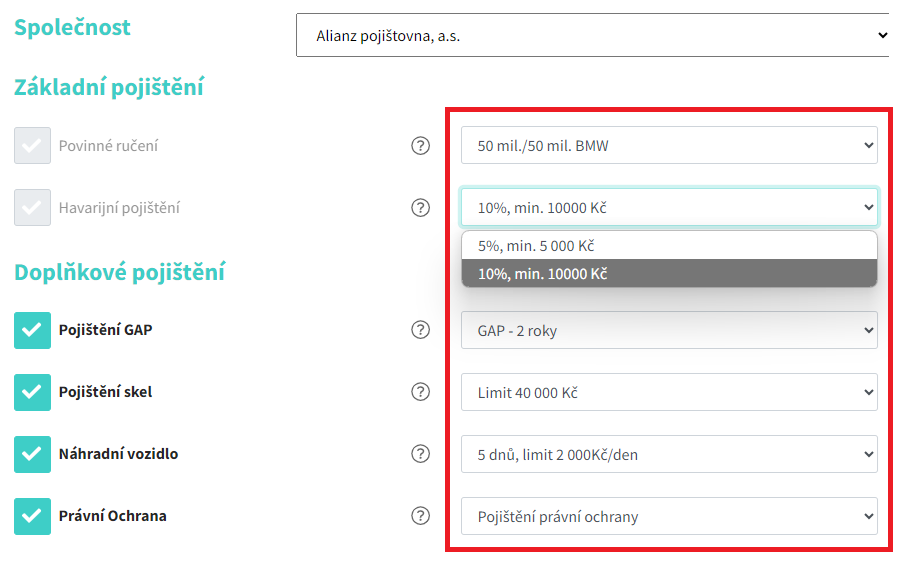Open the 5 dnů, limit 2 000Kč/den dropdown
The height and width of the screenshot is (573, 914).
click(x=668, y=454)
